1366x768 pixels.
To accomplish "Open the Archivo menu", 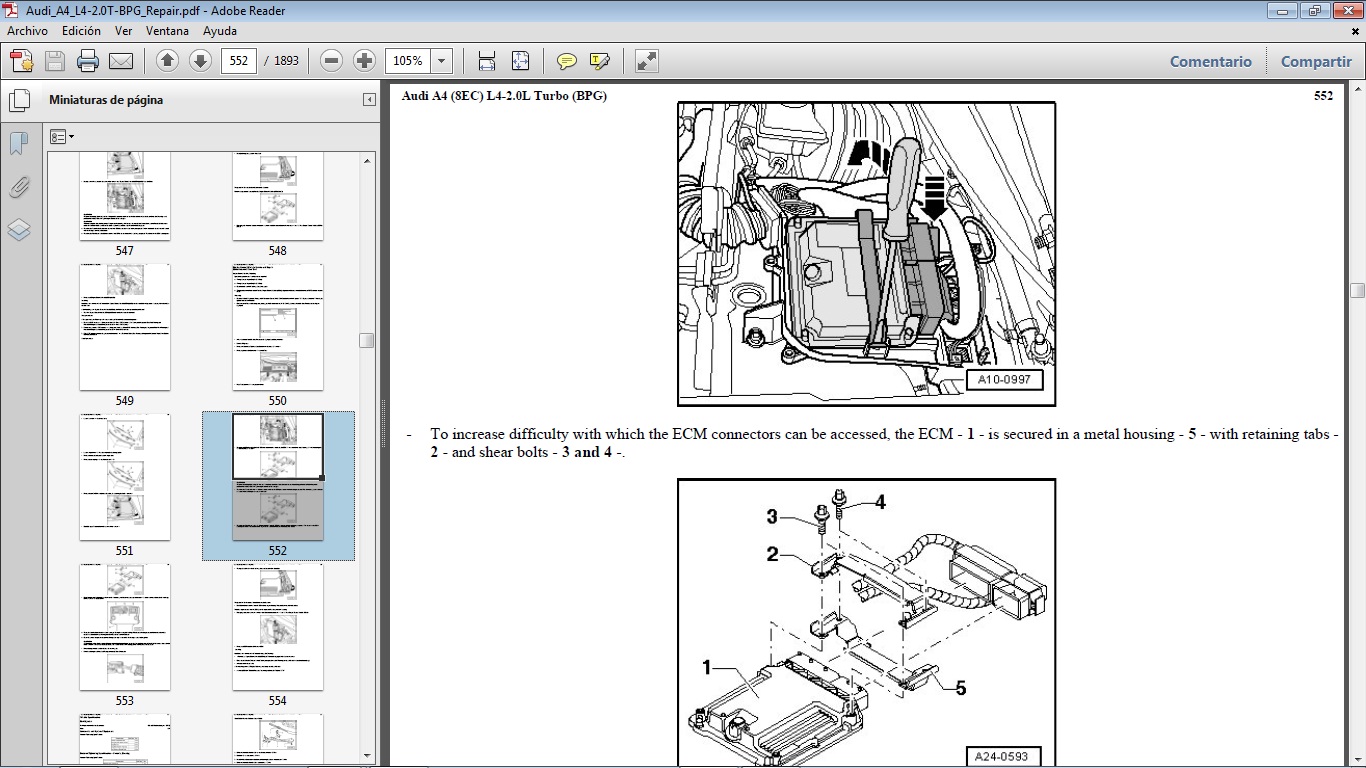I will click(x=26, y=30).
